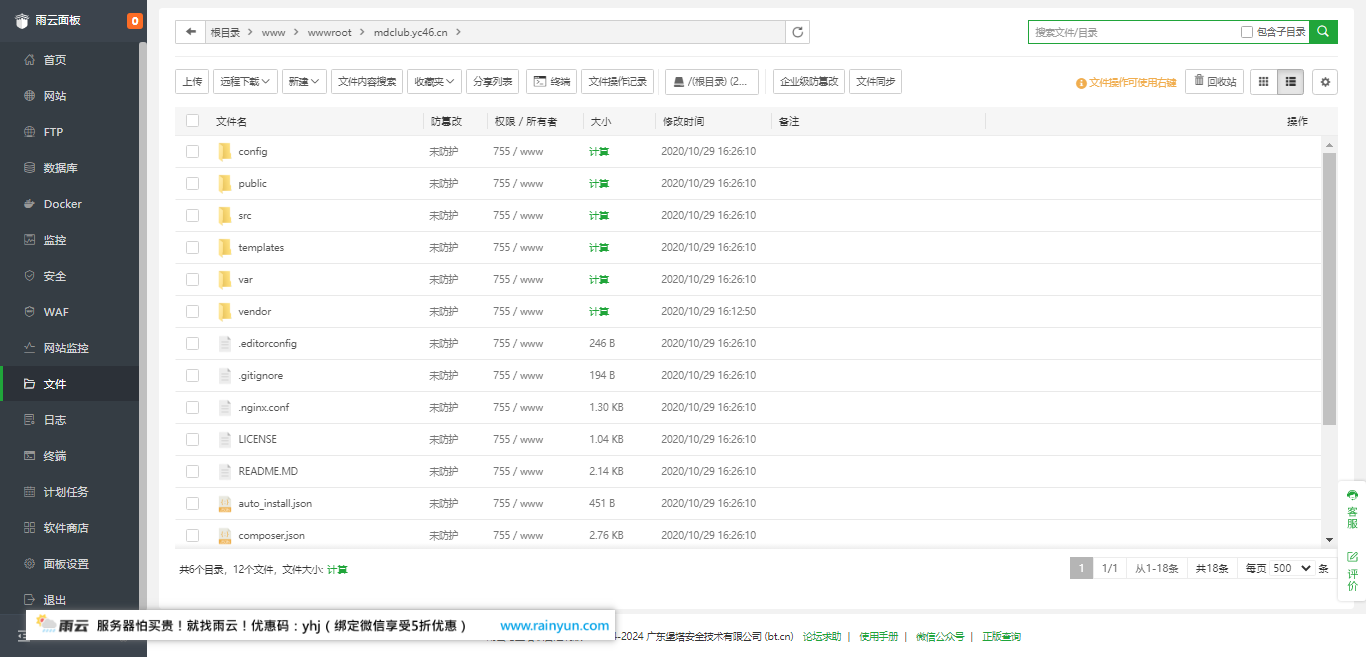Open FTP in the sidebar
Screen dimensions: 1366x657
point(70,132)
